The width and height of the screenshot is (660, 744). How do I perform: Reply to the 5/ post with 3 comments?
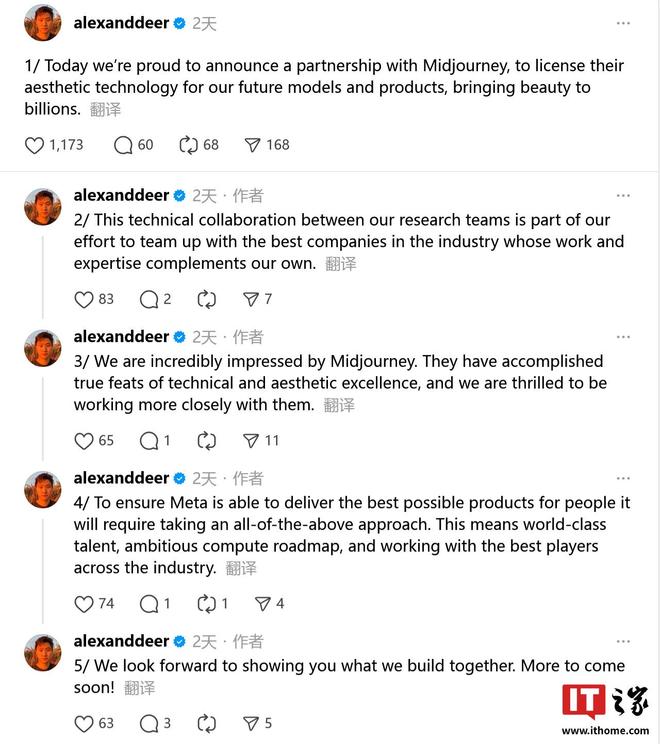tap(149, 724)
